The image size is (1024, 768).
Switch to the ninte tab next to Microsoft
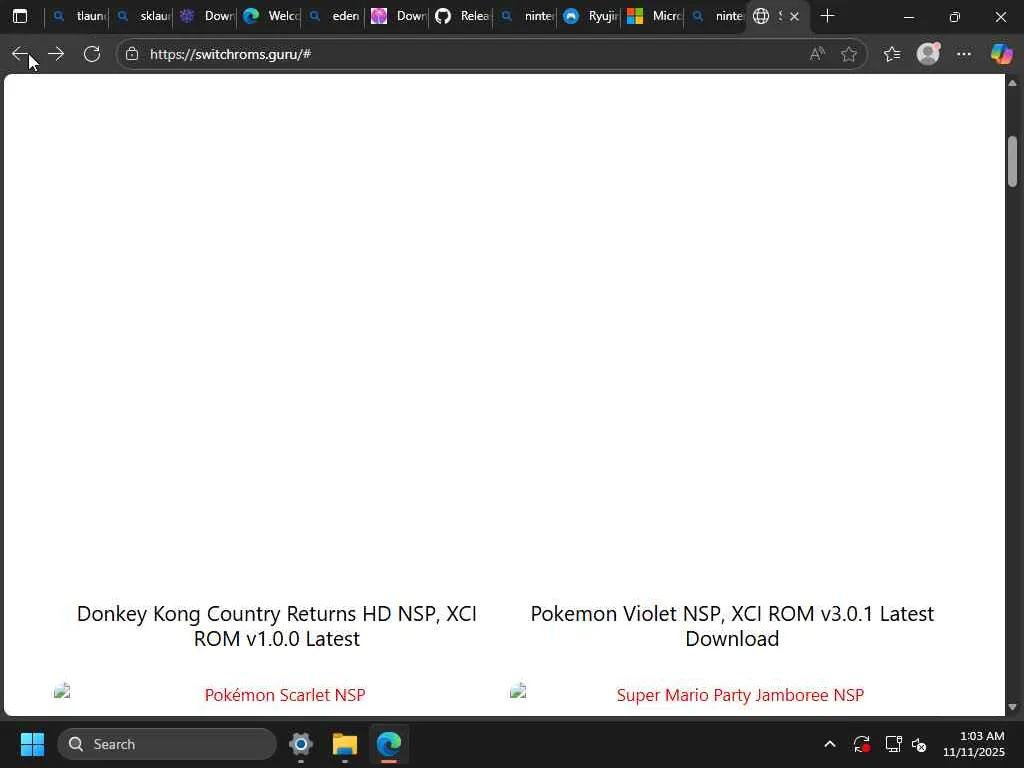coord(718,16)
